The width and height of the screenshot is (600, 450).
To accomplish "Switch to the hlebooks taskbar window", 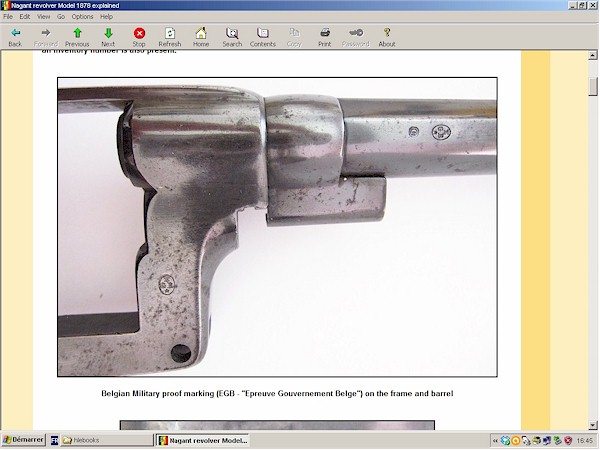I will 107,440.
